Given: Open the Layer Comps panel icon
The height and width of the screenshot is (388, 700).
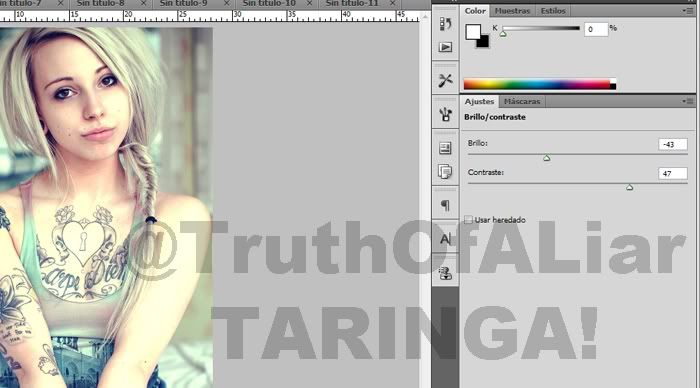Looking at the screenshot, I should point(445,171).
